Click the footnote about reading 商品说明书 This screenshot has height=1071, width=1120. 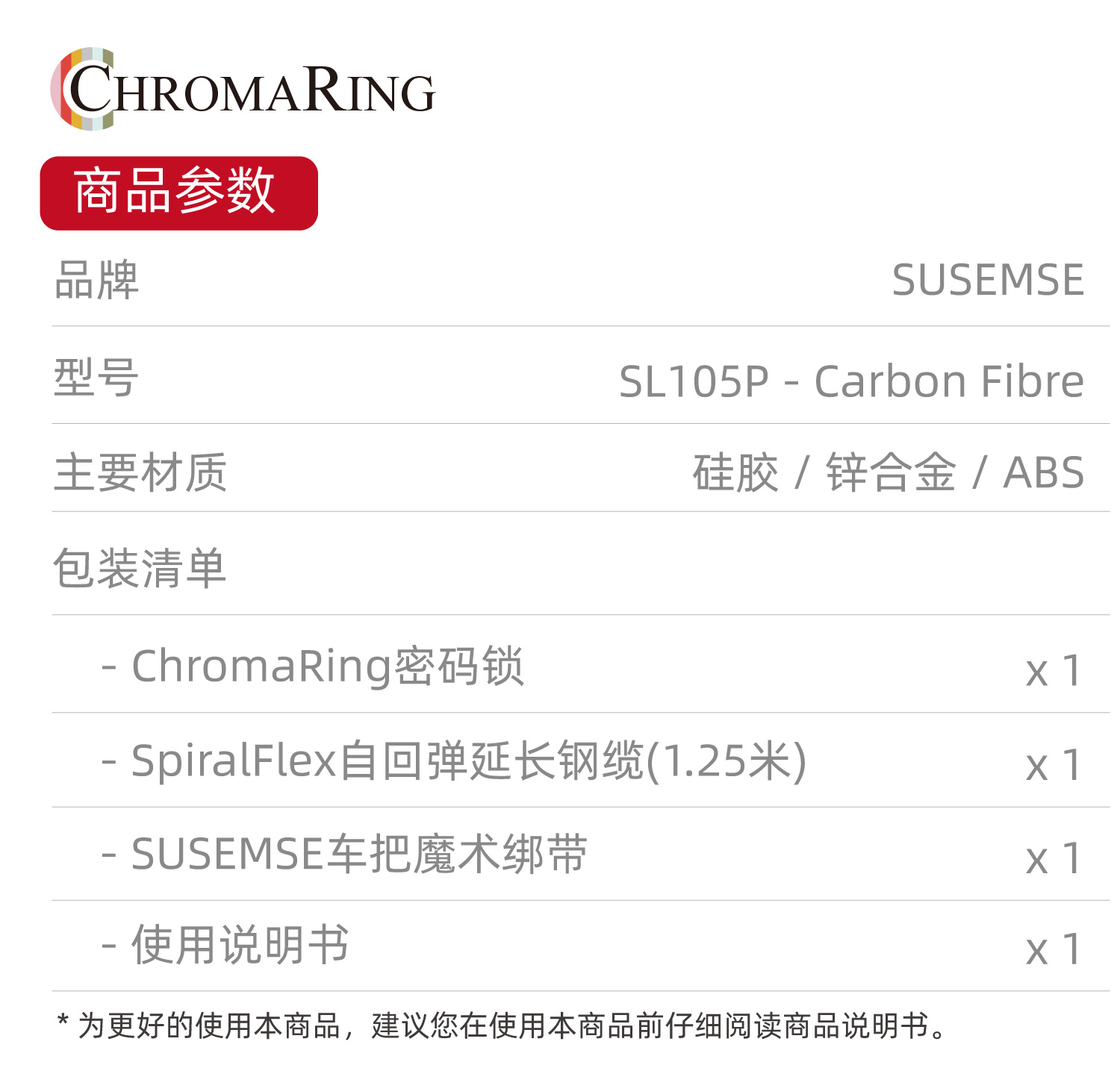pos(503,1025)
